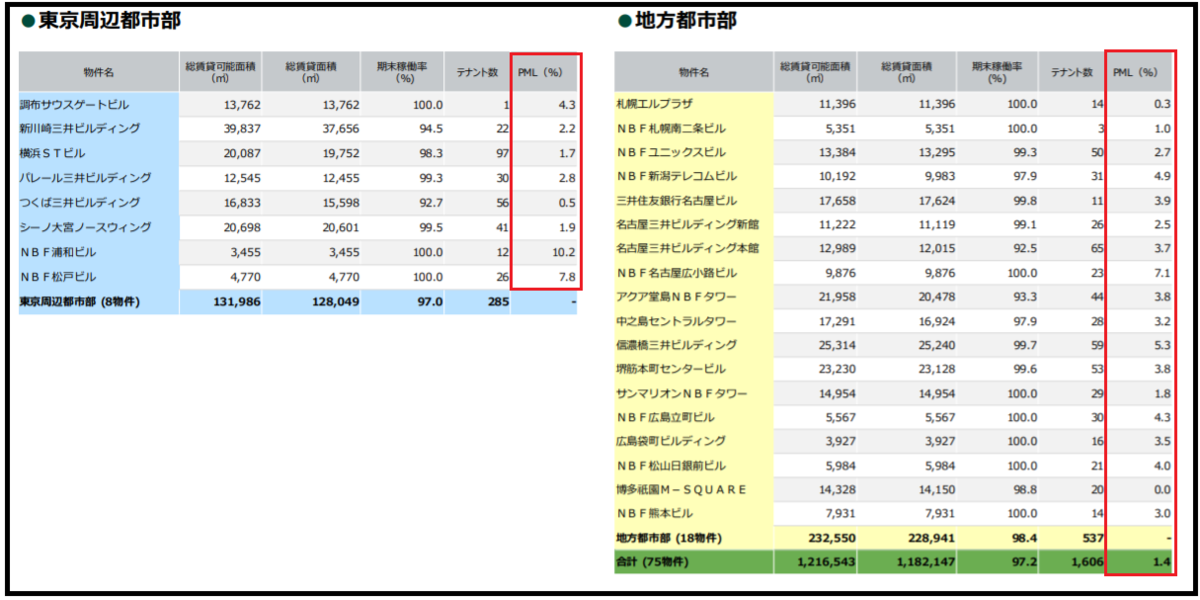Click 'PML (%)' header in the right 地方都市部 table
Screen dimensions: 1200x600
pyautogui.click(x=1135, y=72)
